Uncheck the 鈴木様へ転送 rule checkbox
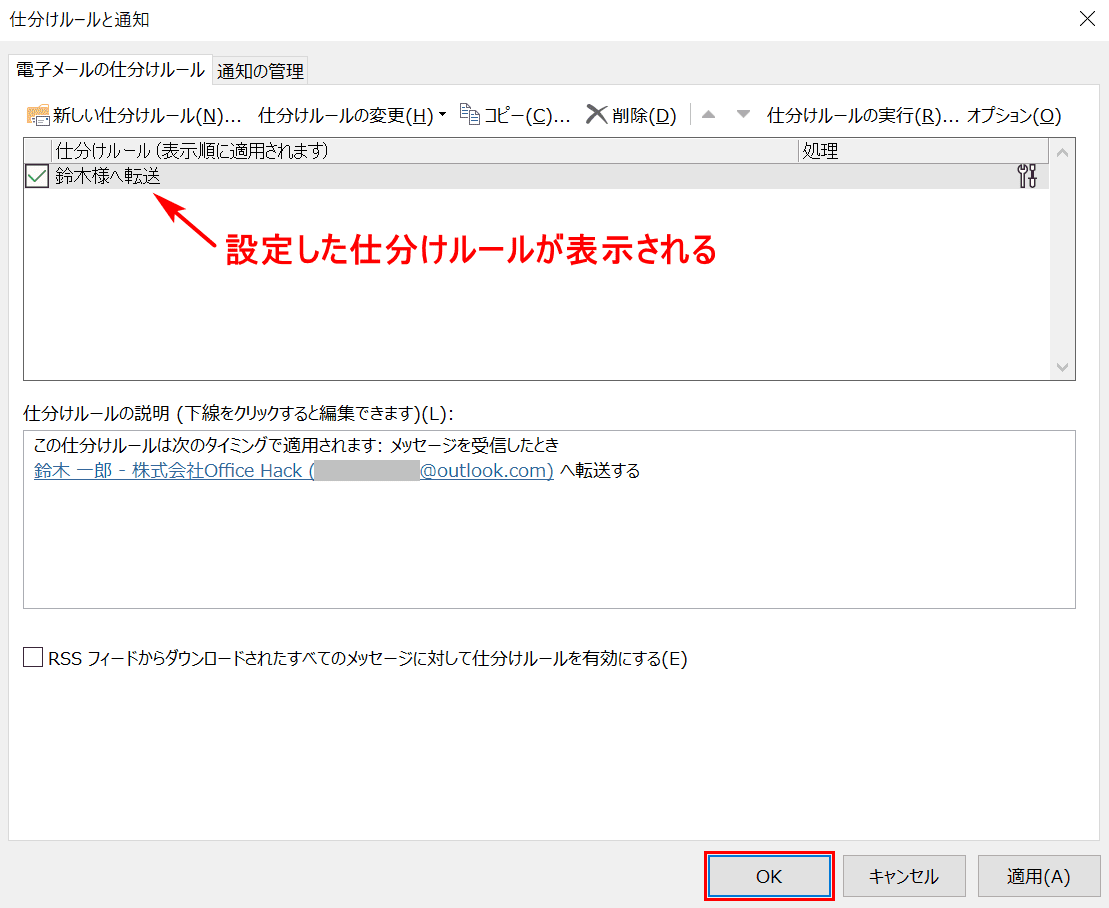This screenshot has width=1109, height=908. [37, 177]
